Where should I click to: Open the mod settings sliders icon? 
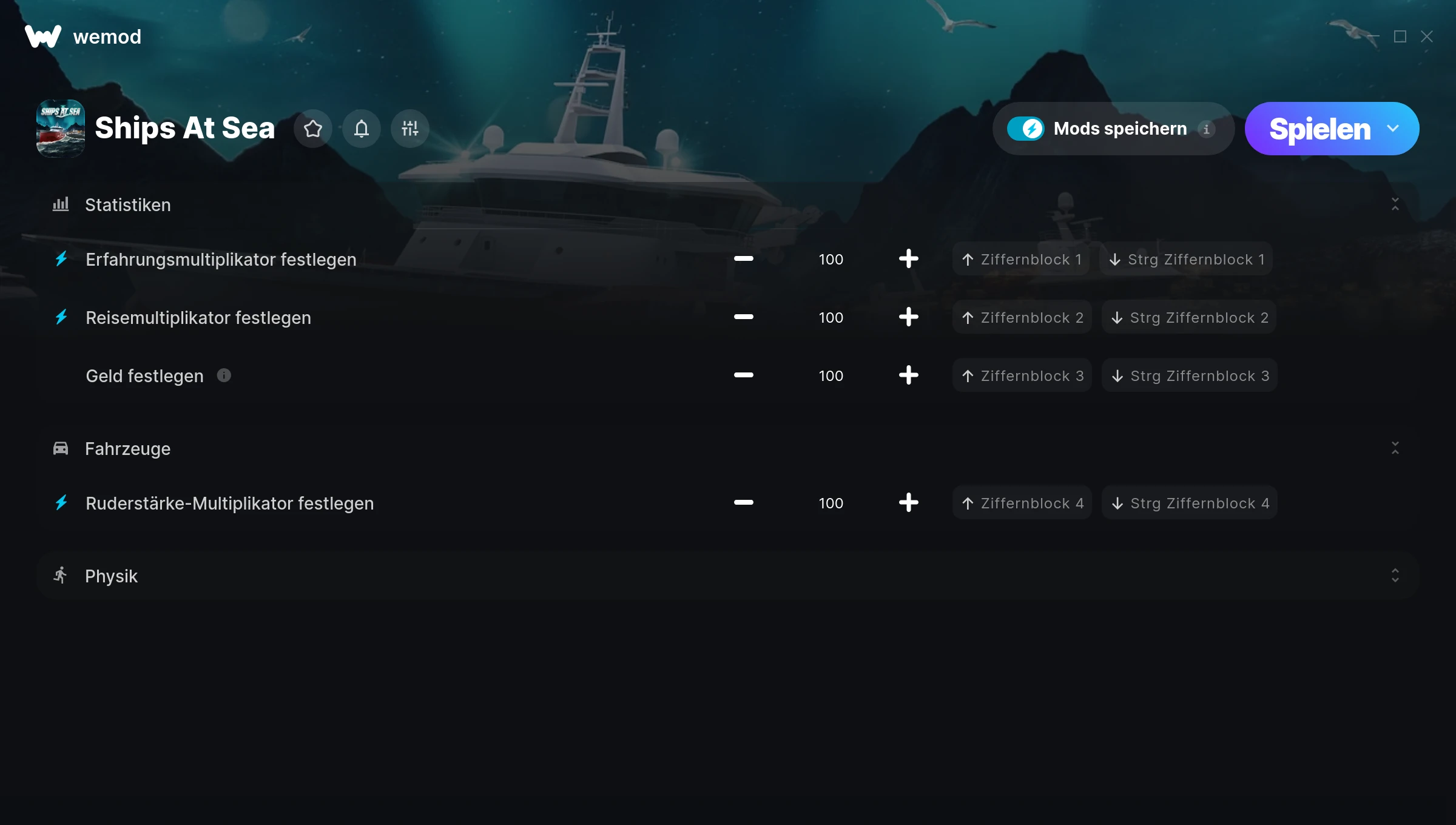(410, 129)
